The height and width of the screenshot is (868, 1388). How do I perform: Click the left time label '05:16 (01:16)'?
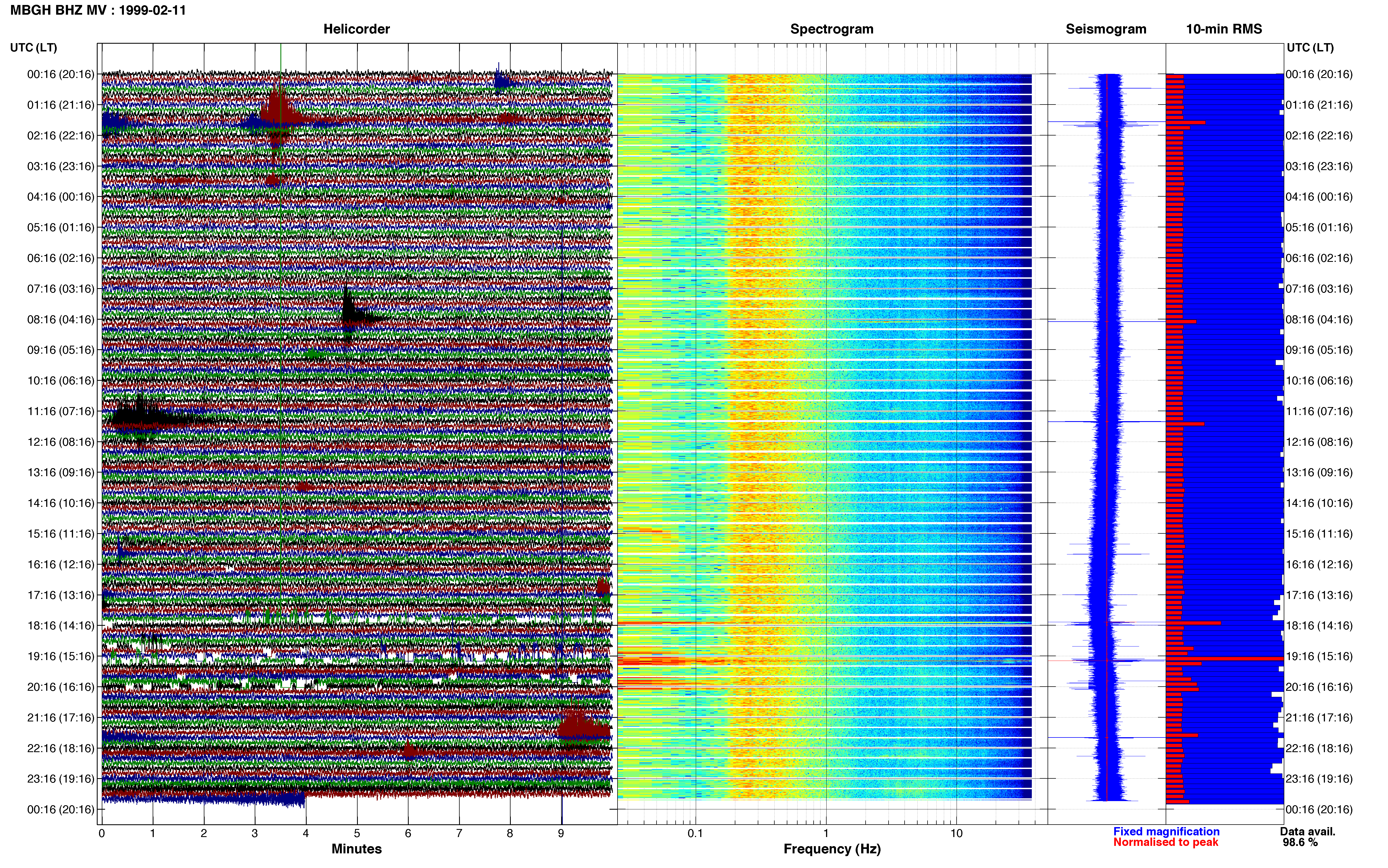tap(61, 227)
